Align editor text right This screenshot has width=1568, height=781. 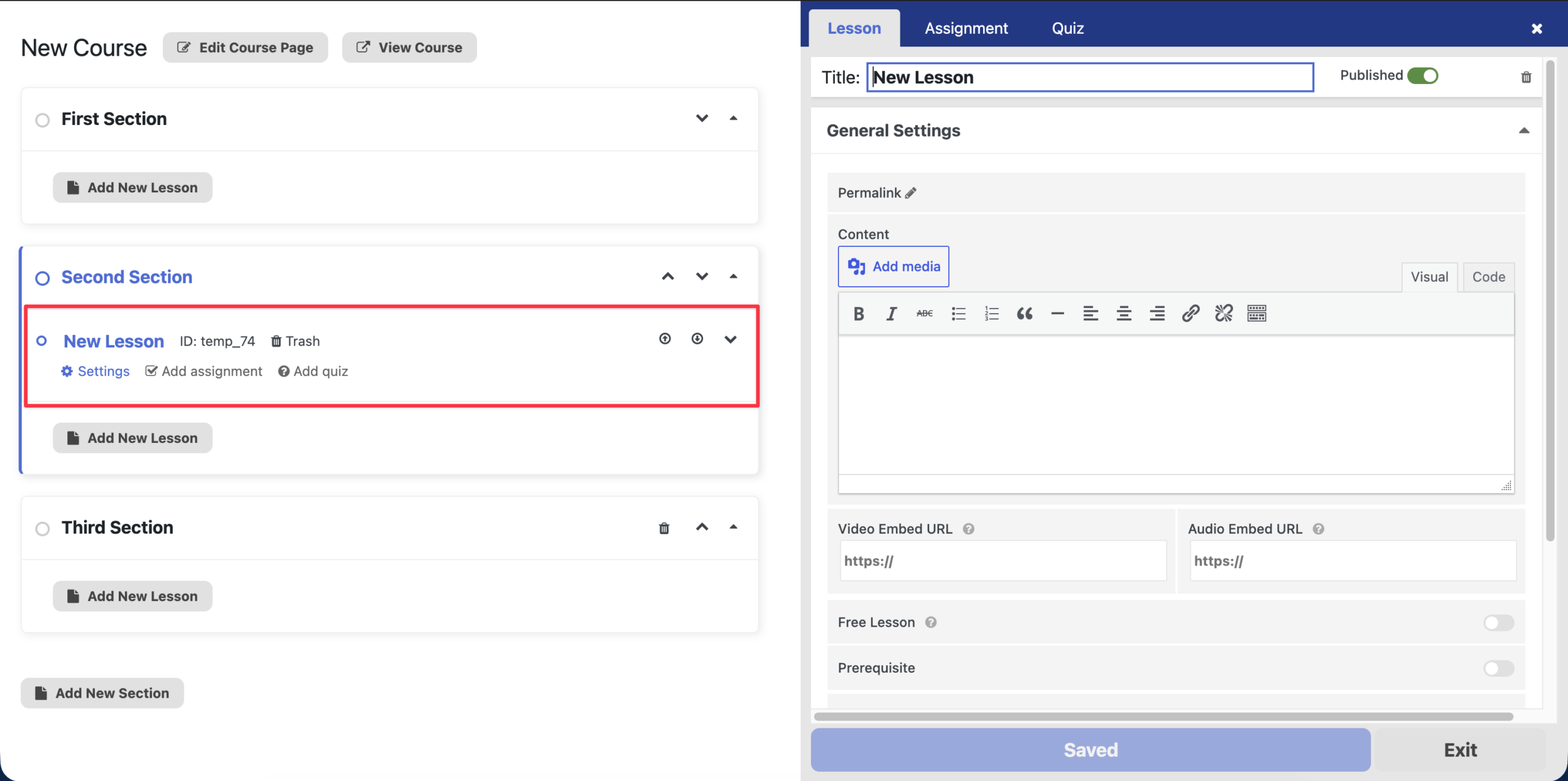click(x=1157, y=314)
